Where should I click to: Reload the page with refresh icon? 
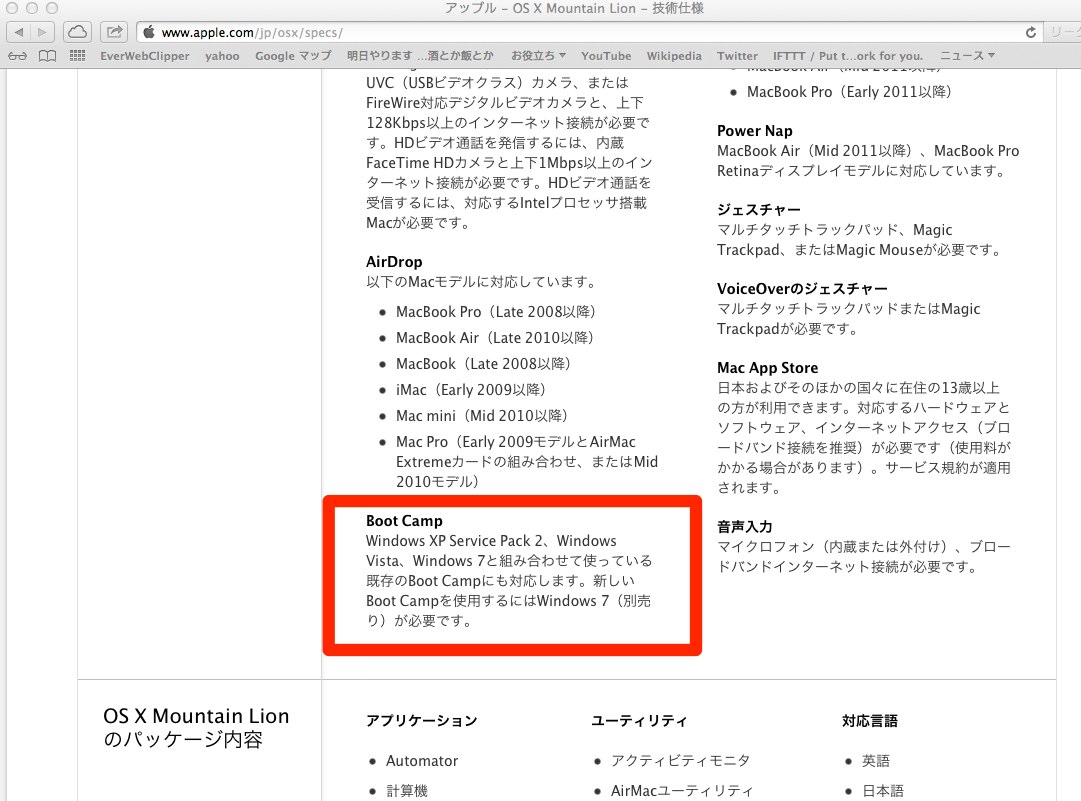[x=1031, y=32]
